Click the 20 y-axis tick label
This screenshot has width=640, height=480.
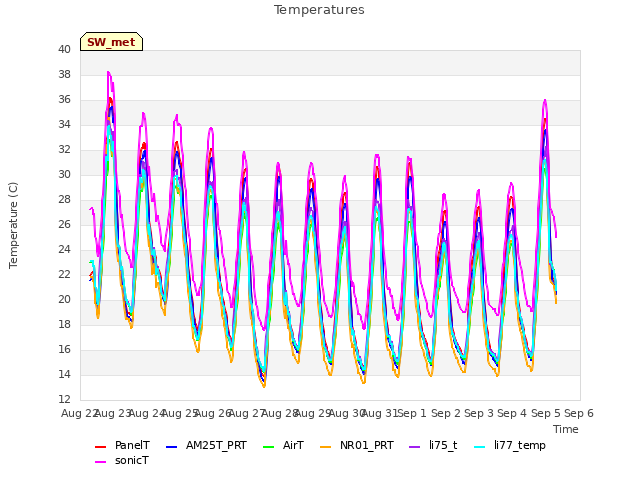64,300
